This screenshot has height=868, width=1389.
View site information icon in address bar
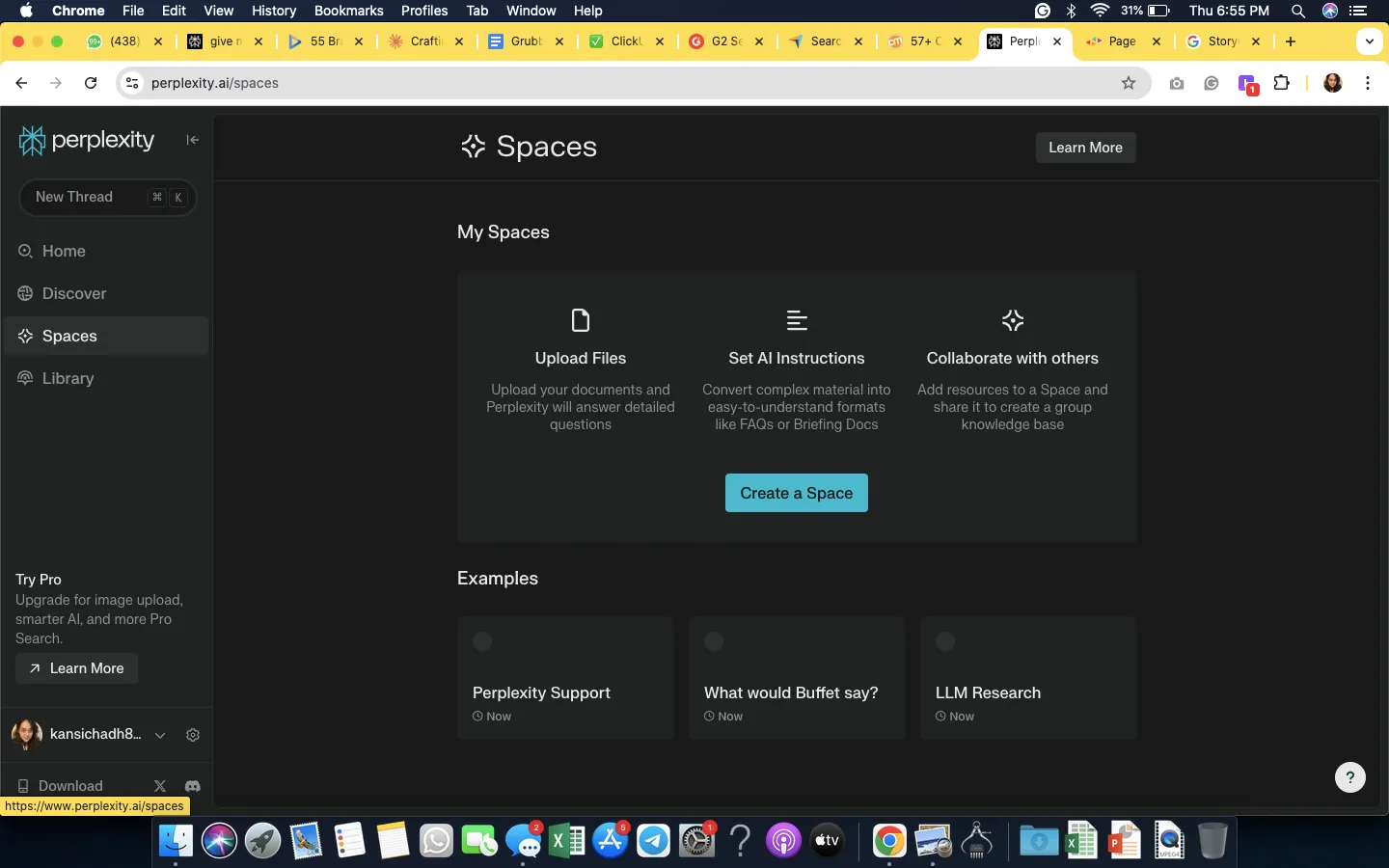(x=133, y=83)
